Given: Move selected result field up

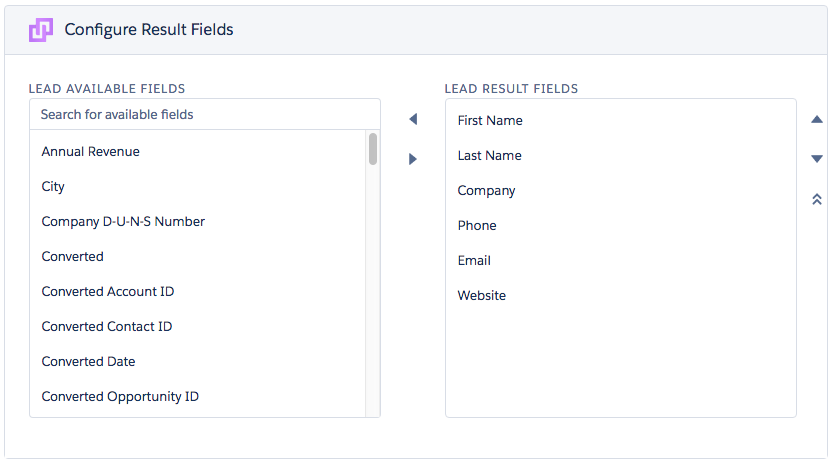Looking at the screenshot, I should (x=817, y=120).
